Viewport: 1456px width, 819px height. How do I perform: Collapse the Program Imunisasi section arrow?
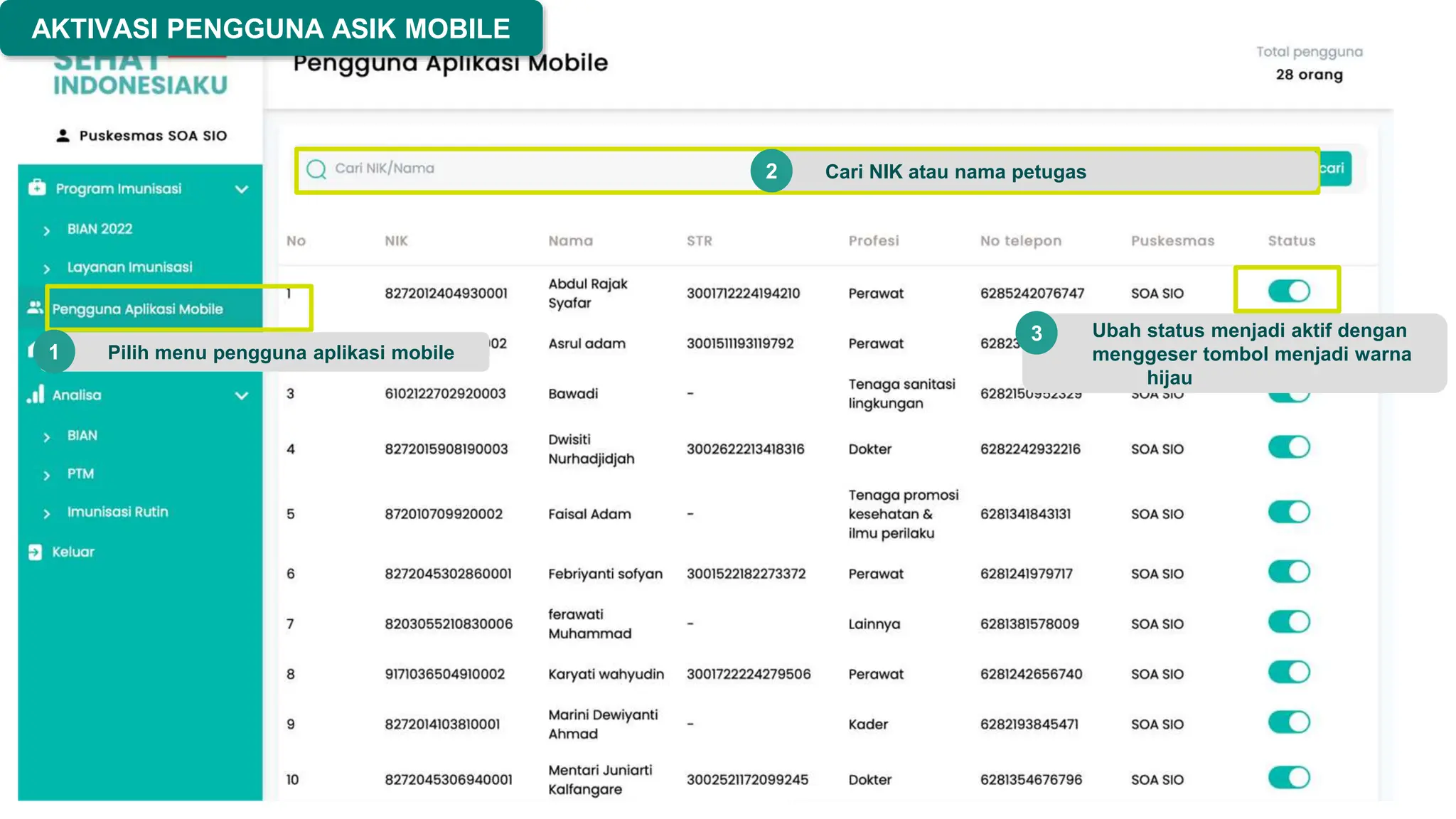pyautogui.click(x=242, y=189)
